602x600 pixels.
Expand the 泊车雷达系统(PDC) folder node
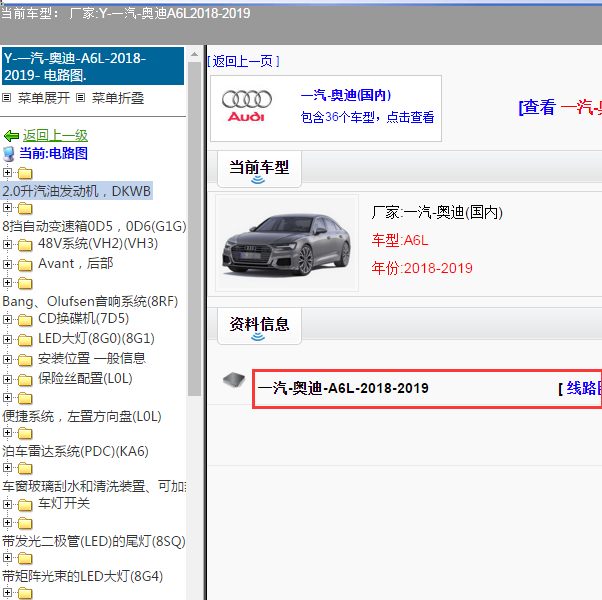7,432
